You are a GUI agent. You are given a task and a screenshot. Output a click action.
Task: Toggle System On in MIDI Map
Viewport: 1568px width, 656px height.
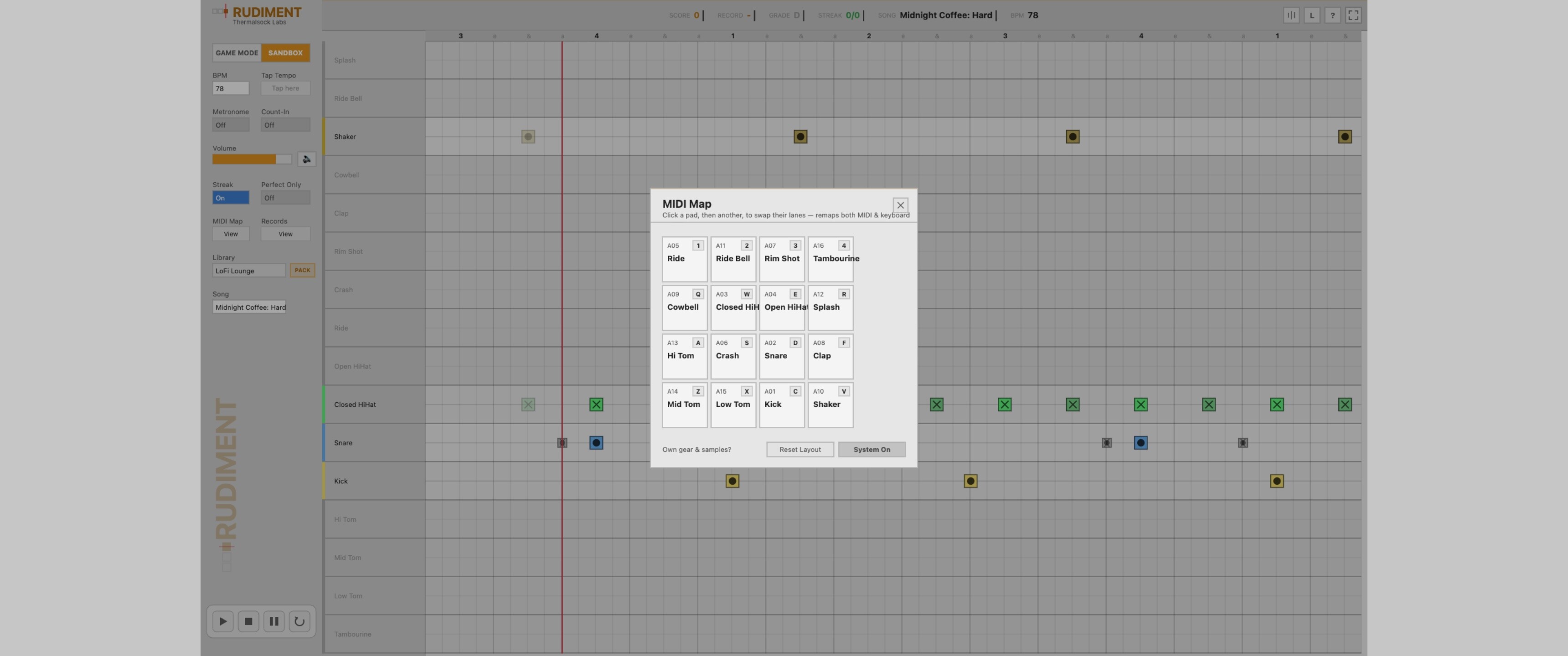(x=872, y=449)
